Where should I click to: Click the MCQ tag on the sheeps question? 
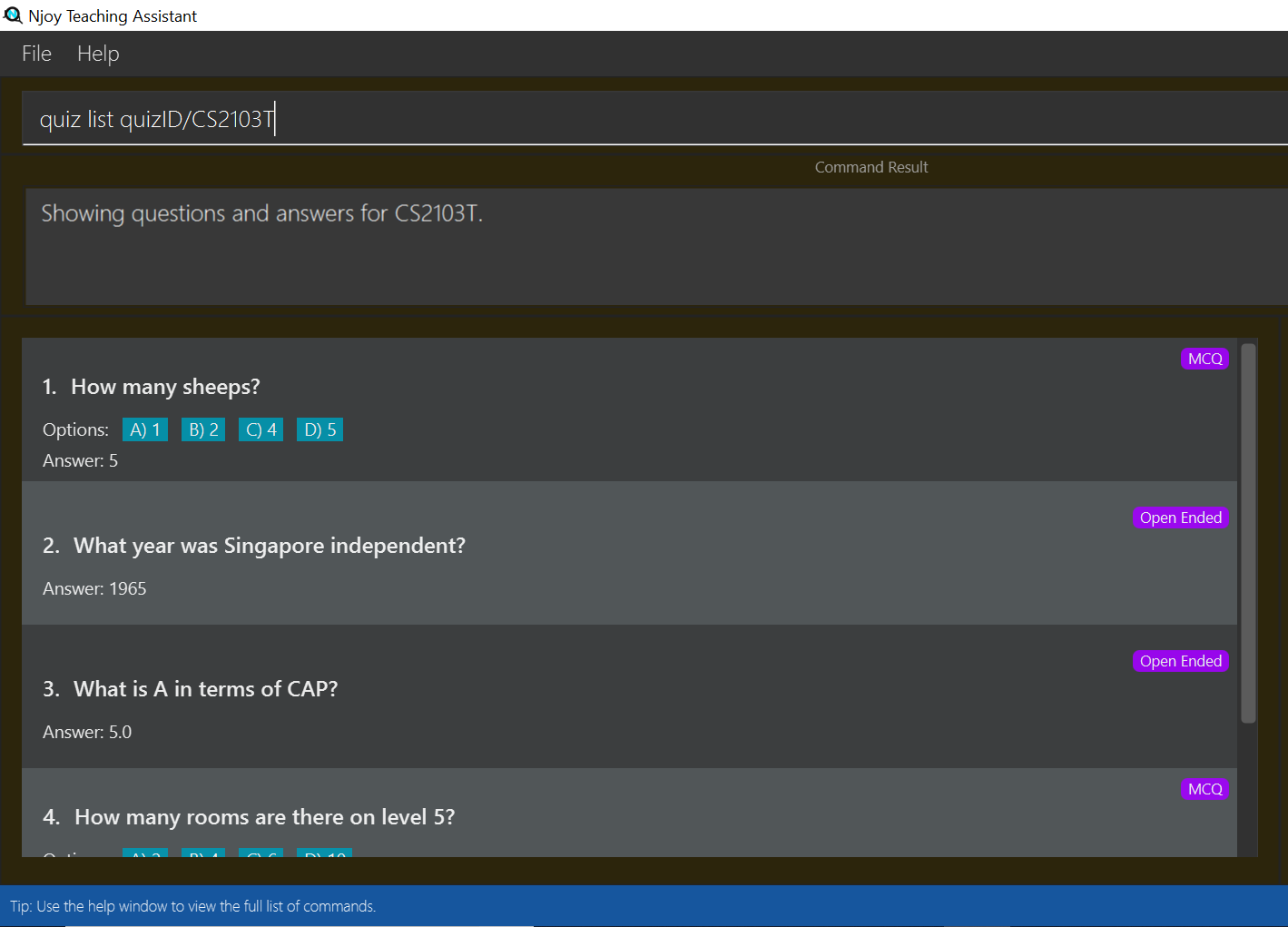pyautogui.click(x=1204, y=359)
